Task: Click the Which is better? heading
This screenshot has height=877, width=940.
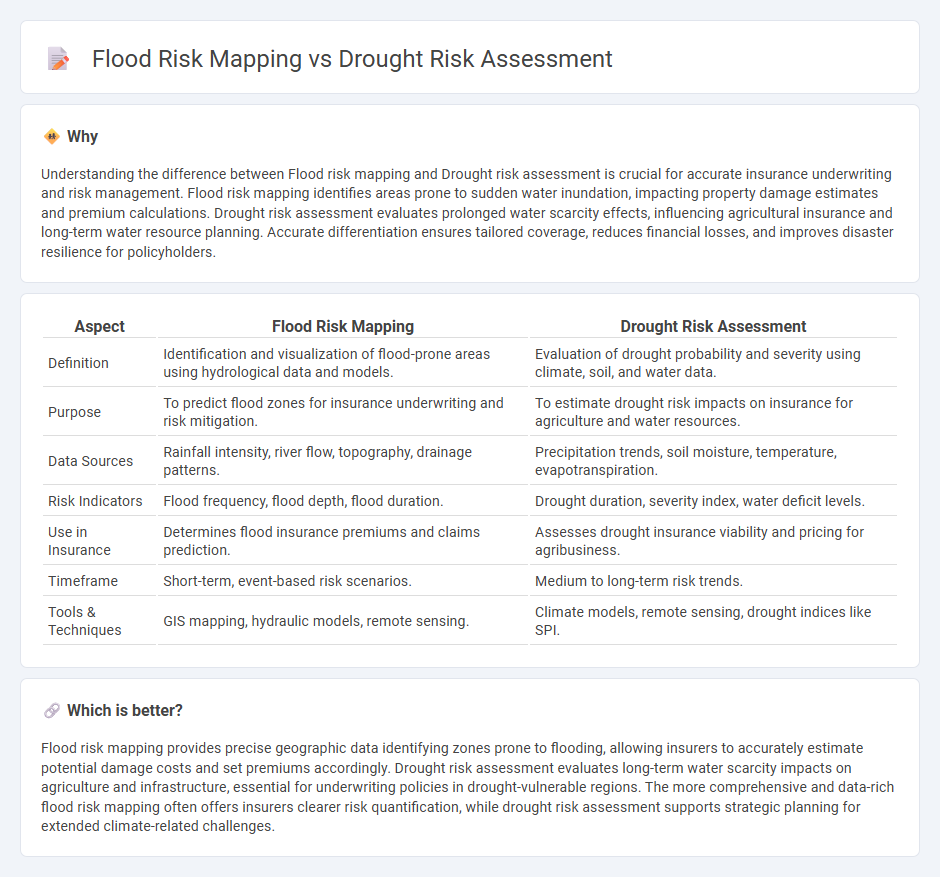Action: (x=125, y=710)
